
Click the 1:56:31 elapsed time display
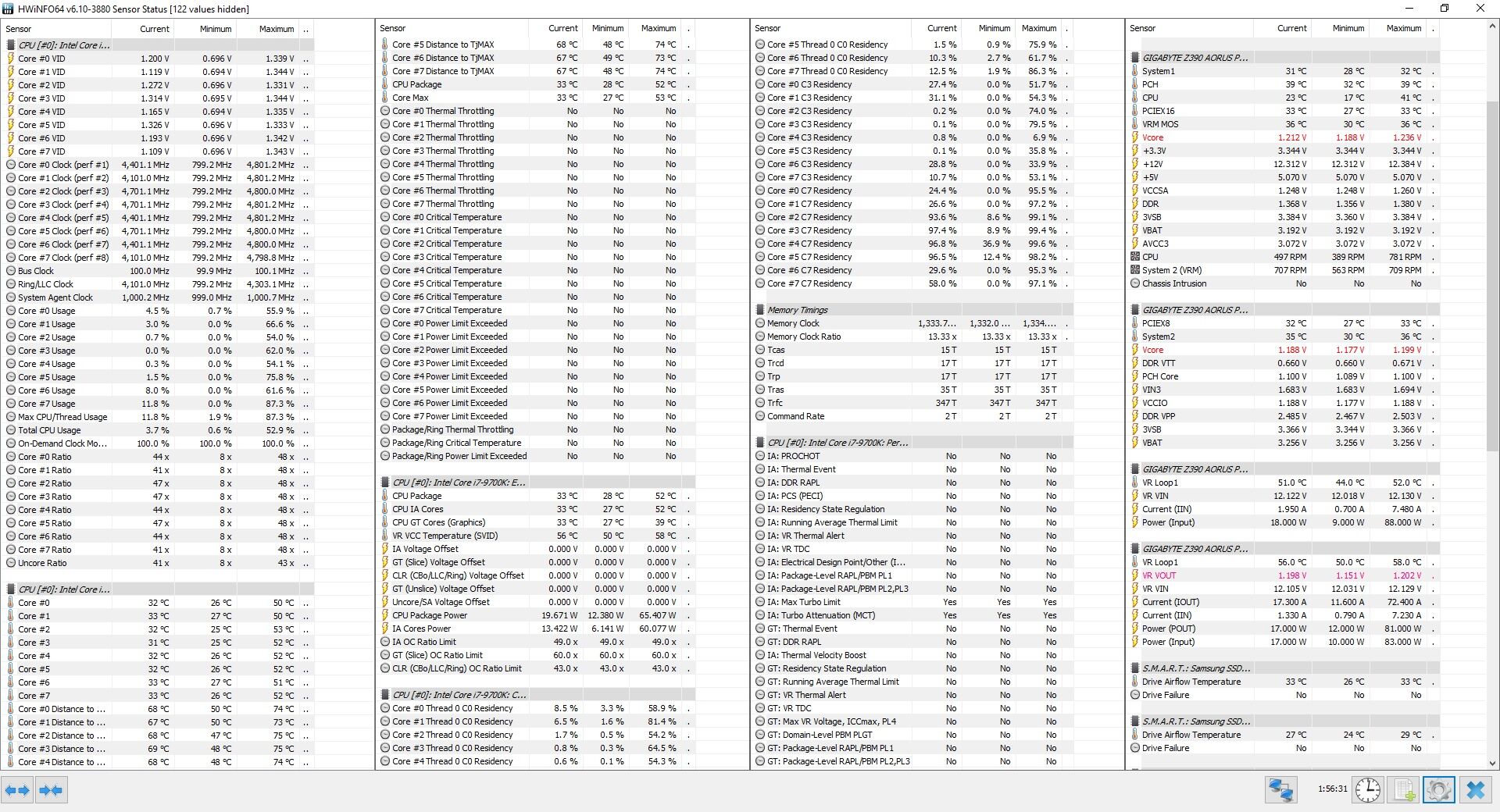click(x=1332, y=789)
